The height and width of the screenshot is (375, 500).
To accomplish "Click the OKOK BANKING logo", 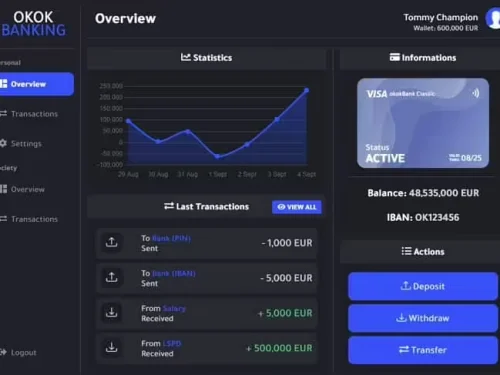I will (x=33, y=24).
